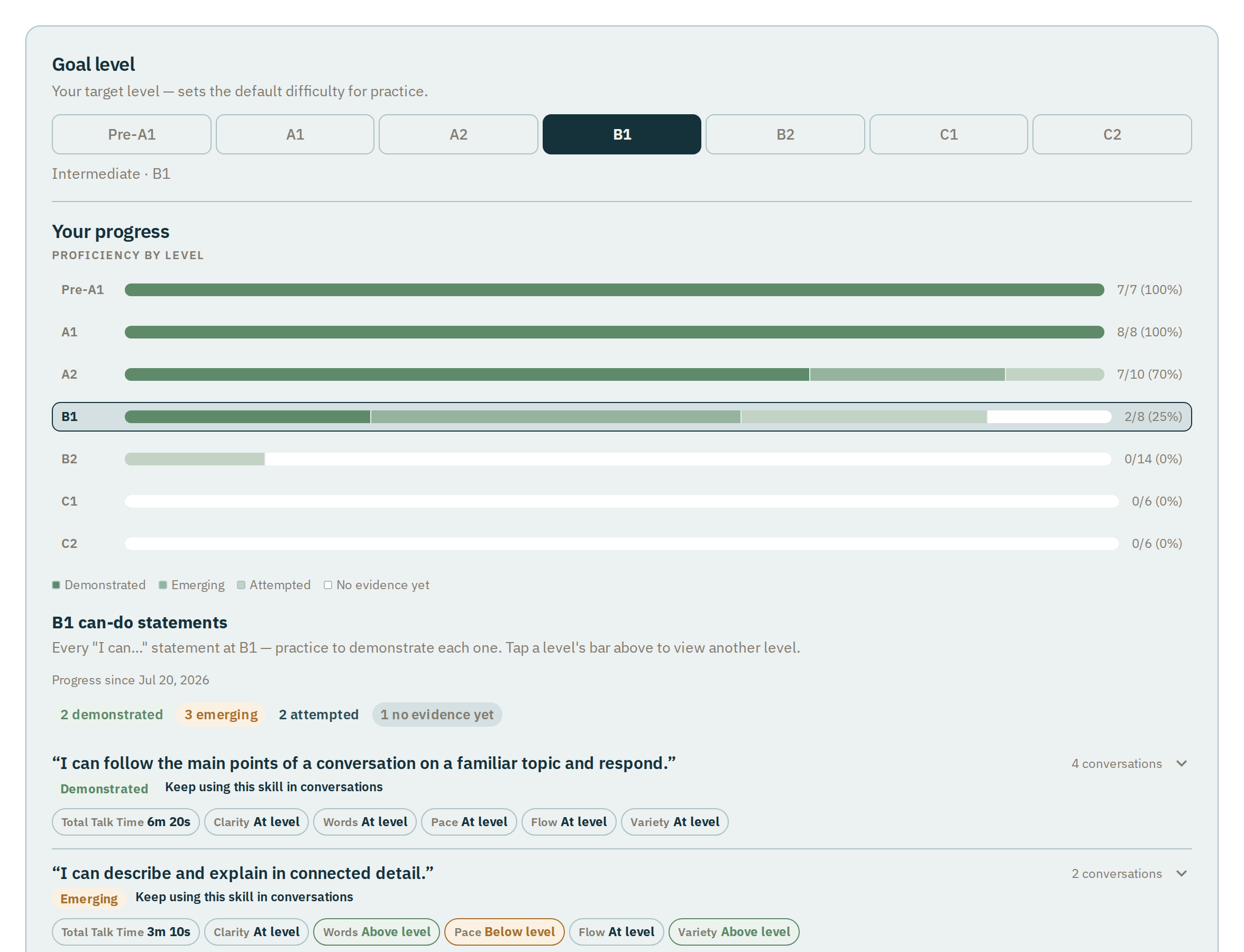
Task: Click the Demonstrated status label
Action: (x=104, y=789)
